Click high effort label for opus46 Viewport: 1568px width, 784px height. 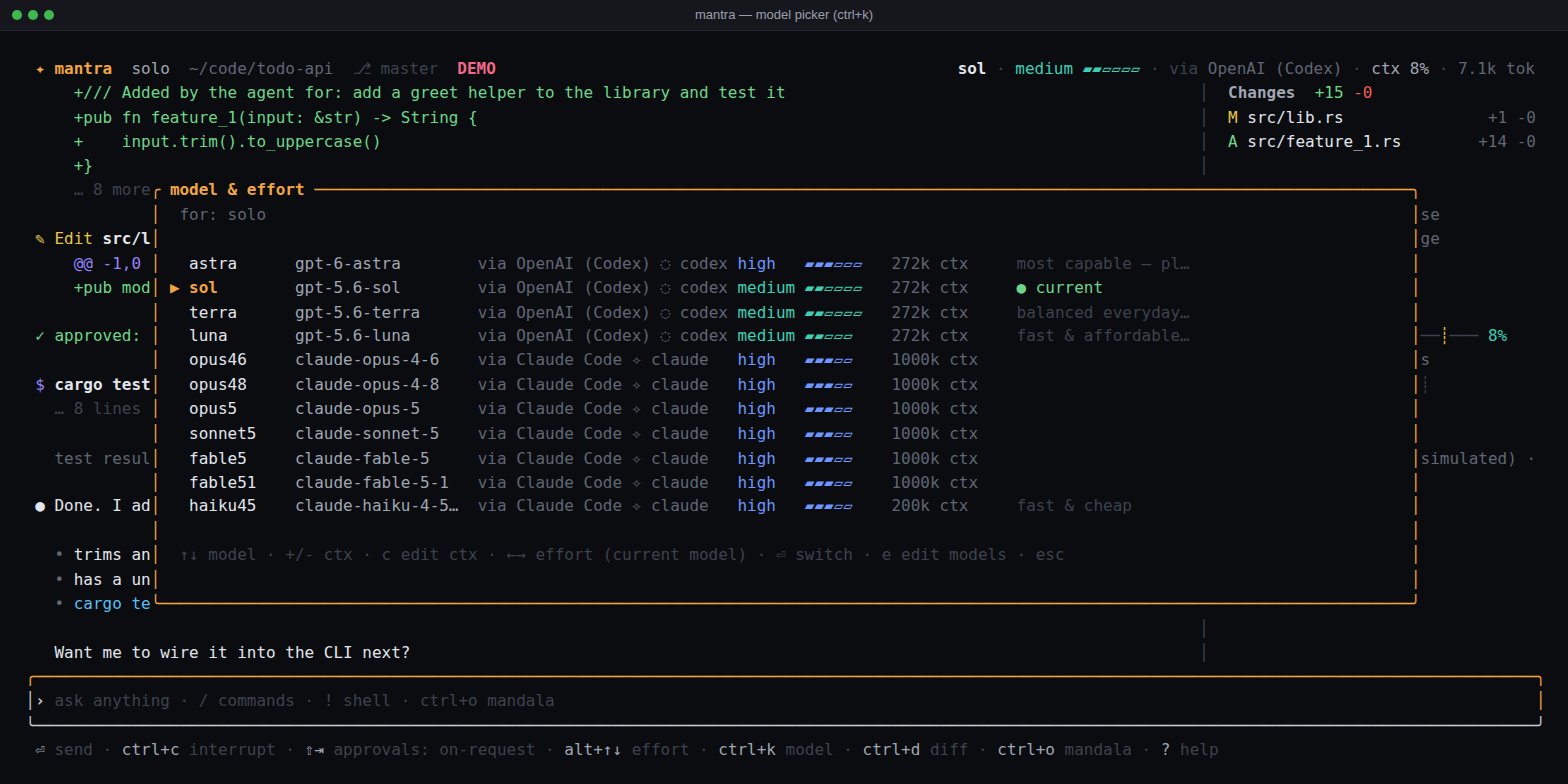[756, 360]
